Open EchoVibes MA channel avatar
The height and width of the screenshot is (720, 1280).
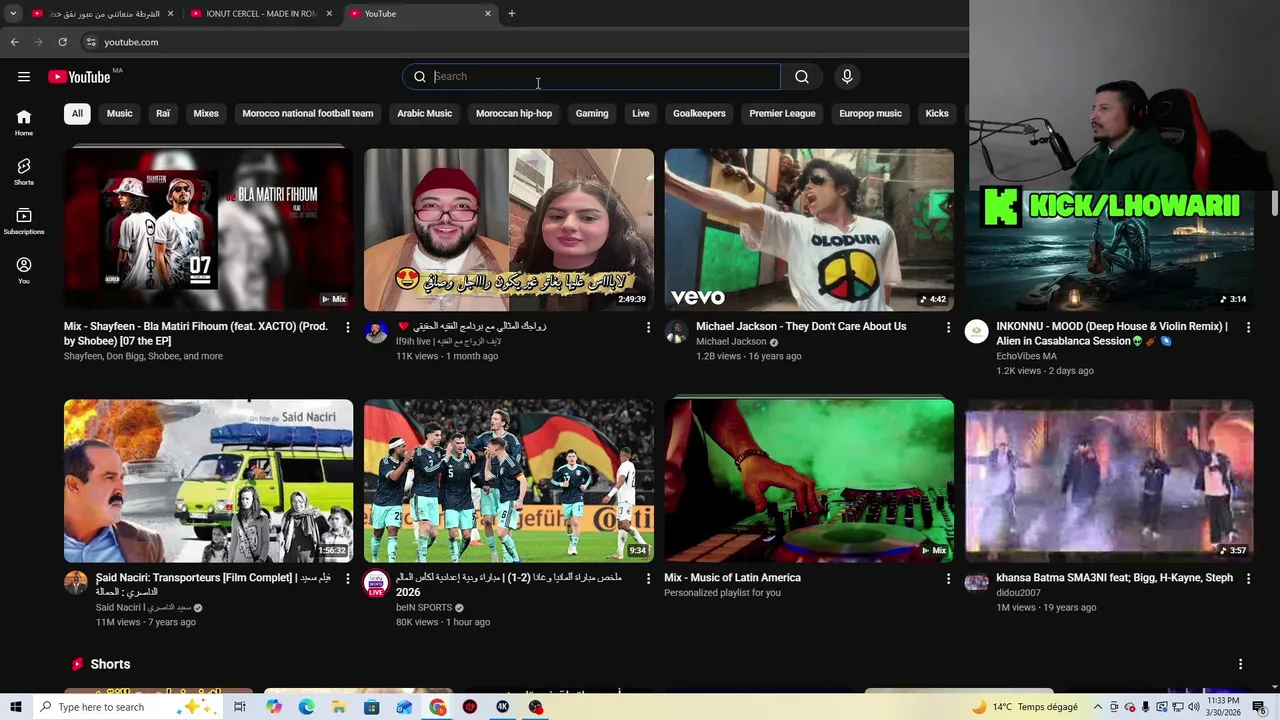click(x=977, y=333)
